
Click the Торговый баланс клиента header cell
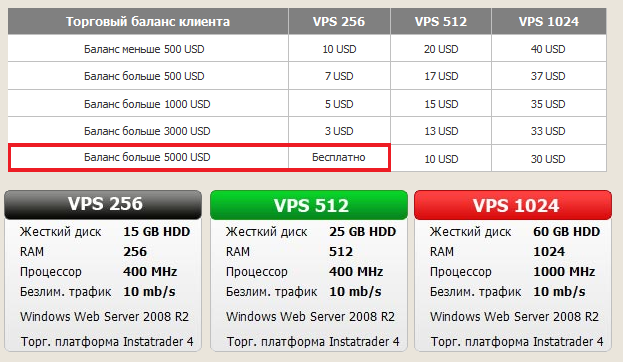point(148,21)
